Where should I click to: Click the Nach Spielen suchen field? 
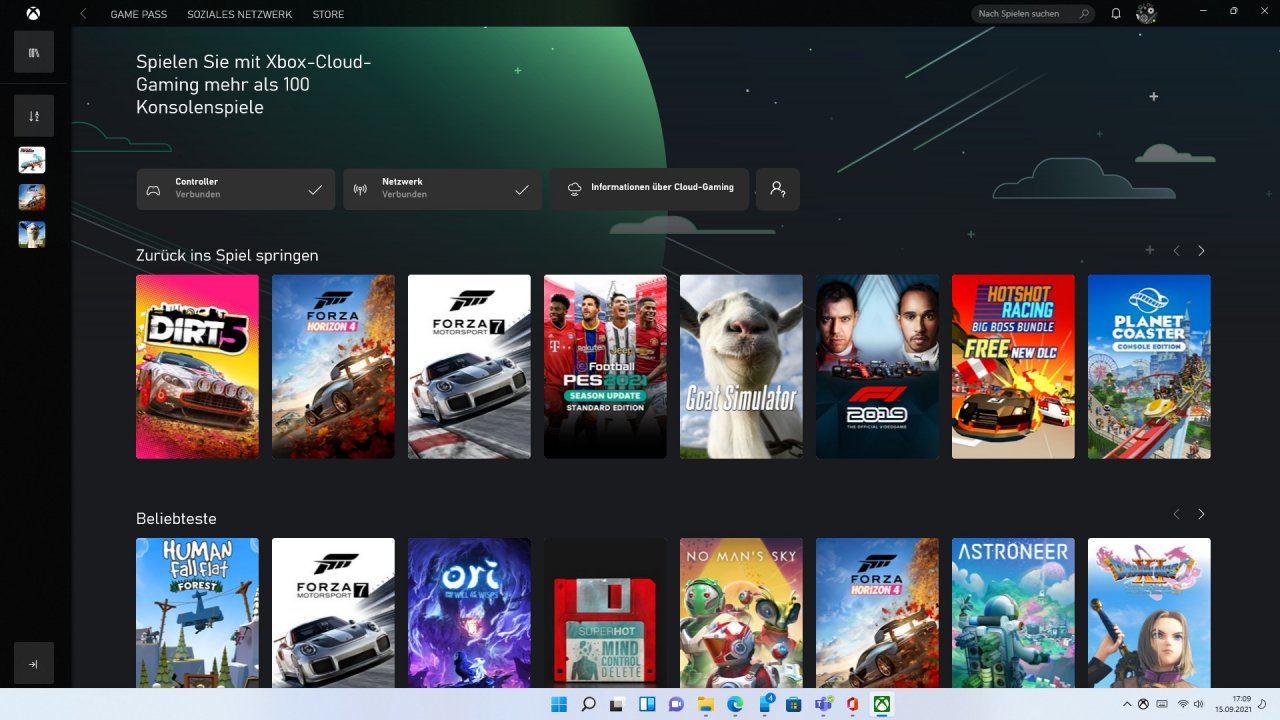point(1035,14)
